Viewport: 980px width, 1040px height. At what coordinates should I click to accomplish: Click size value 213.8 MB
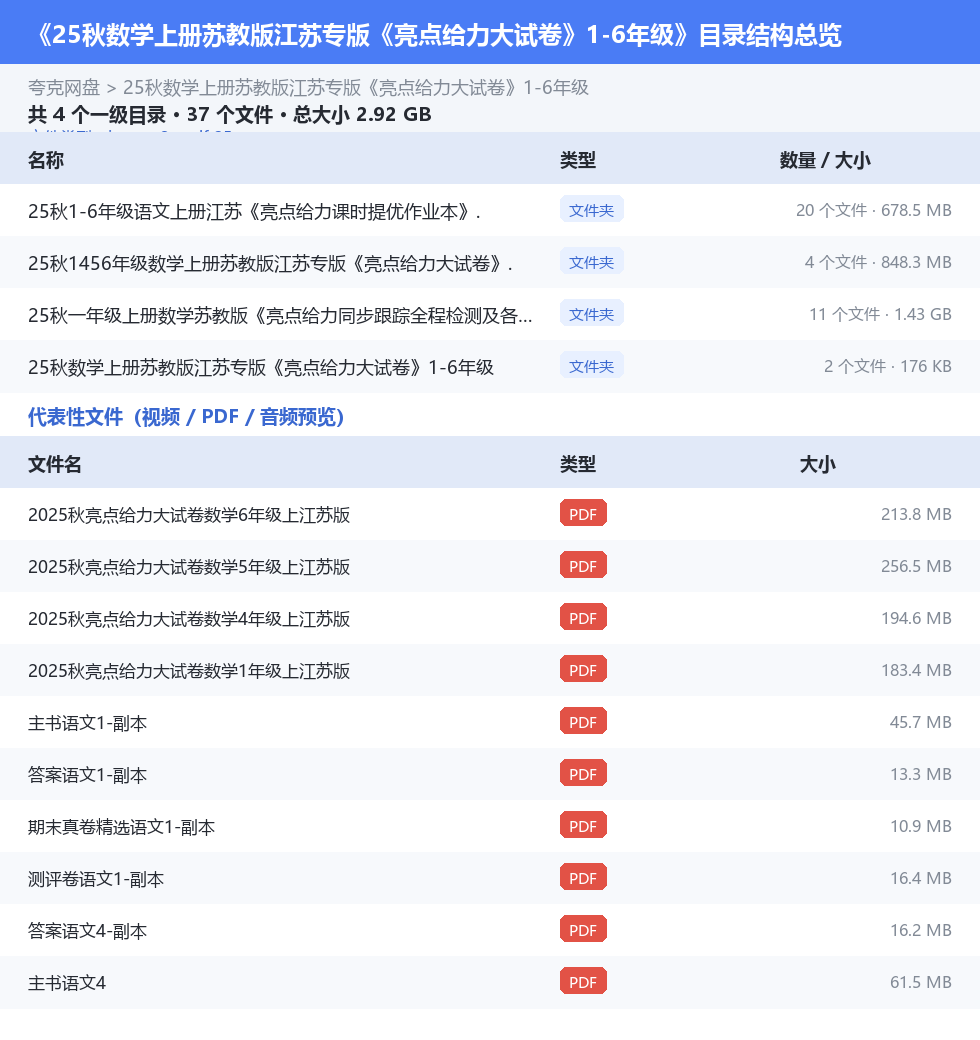coord(916,514)
